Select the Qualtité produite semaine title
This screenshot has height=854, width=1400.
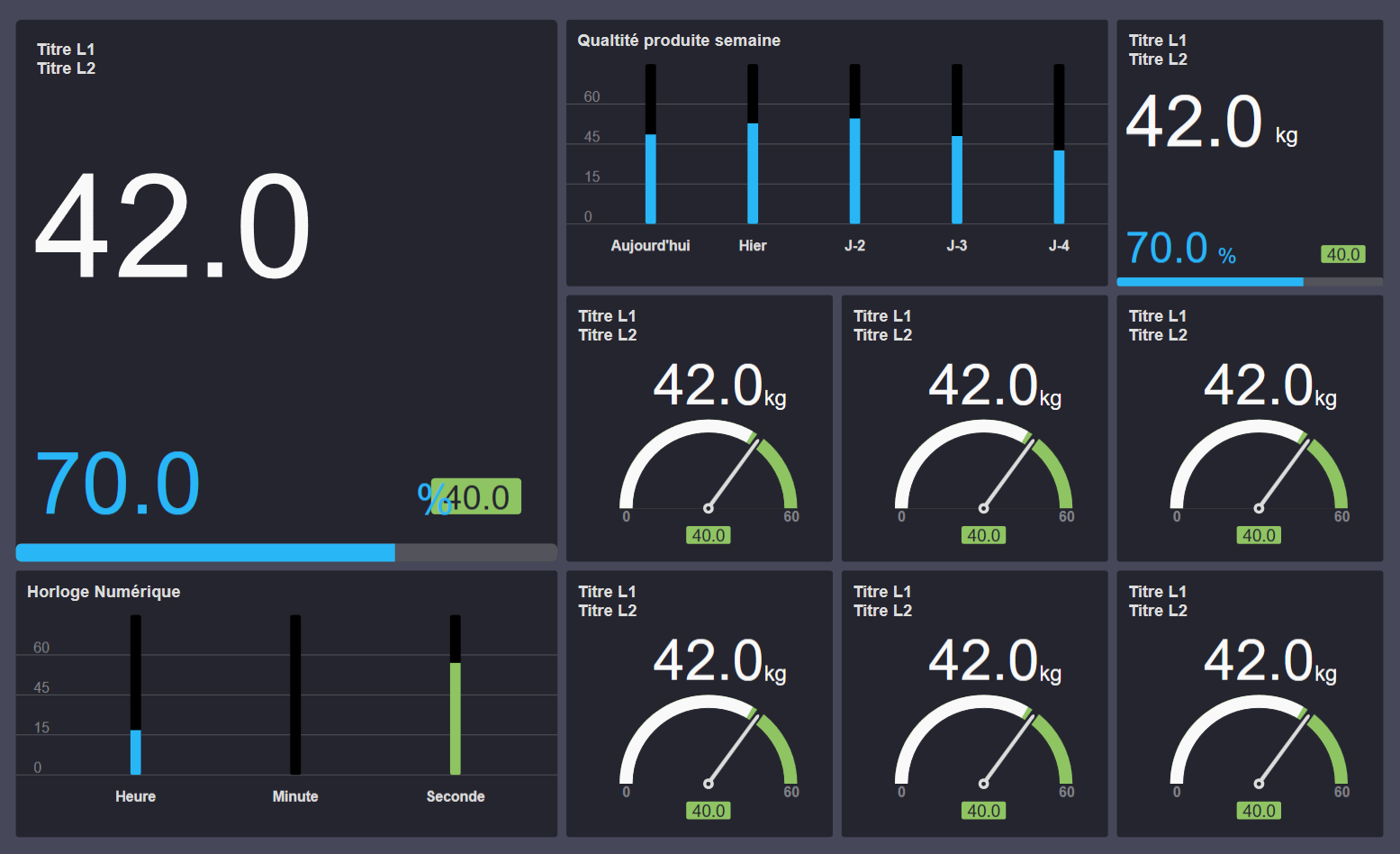(679, 40)
